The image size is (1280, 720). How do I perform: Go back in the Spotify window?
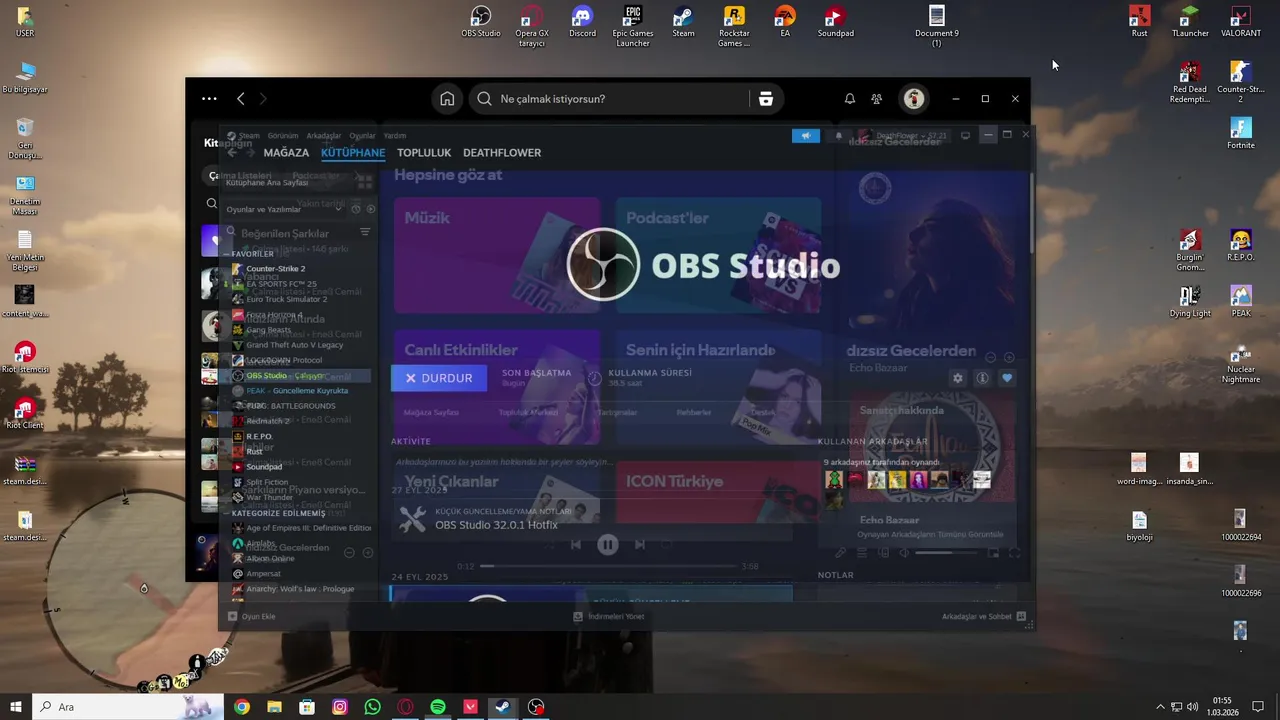point(240,99)
